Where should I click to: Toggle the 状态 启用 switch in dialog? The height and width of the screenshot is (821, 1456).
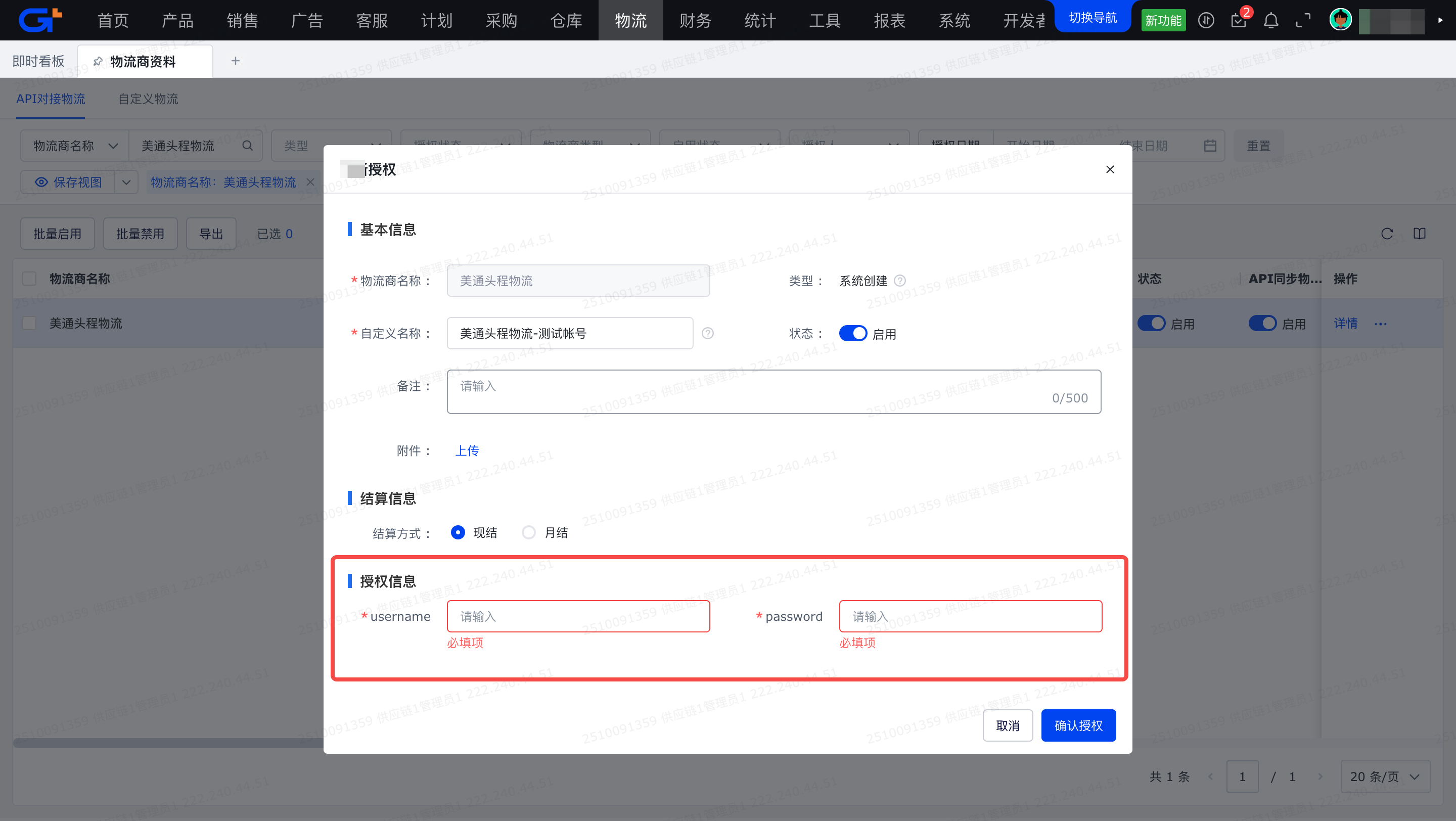[x=852, y=333]
